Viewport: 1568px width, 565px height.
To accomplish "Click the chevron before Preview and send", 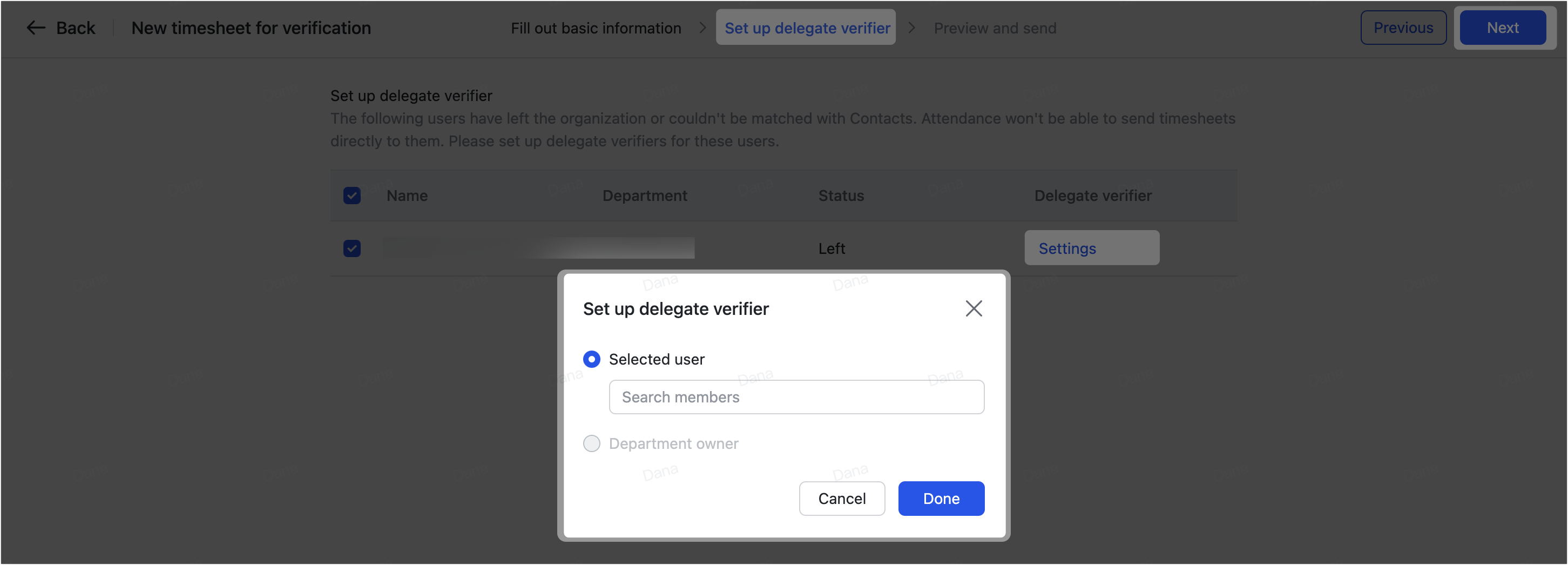I will (x=911, y=28).
